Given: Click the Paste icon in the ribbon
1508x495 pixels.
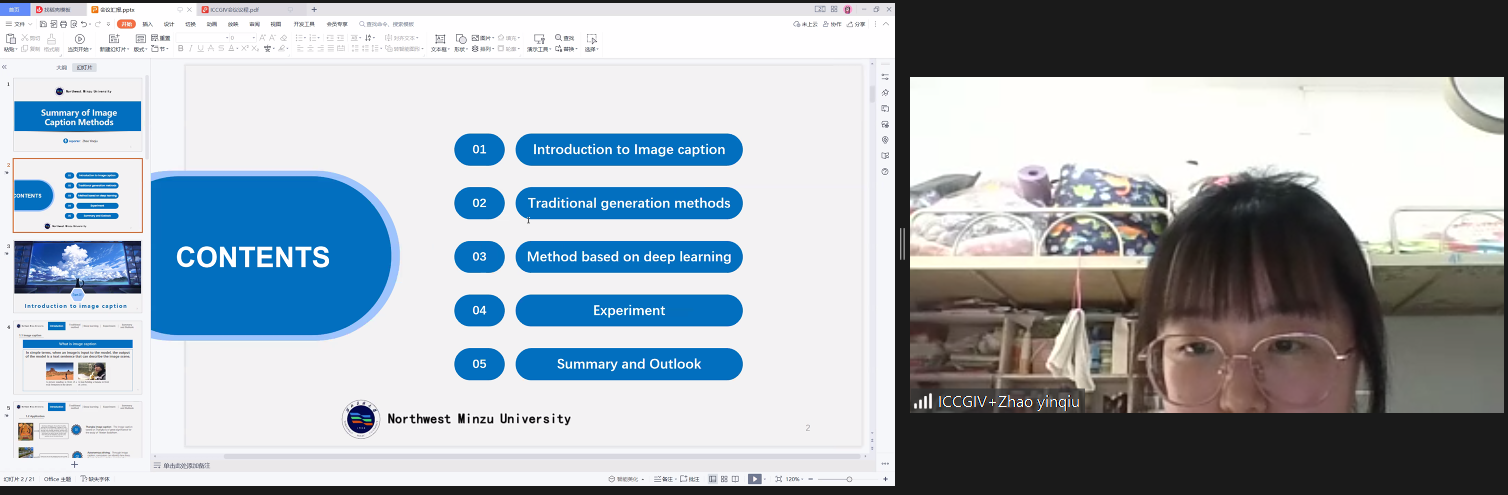Looking at the screenshot, I should point(11,38).
